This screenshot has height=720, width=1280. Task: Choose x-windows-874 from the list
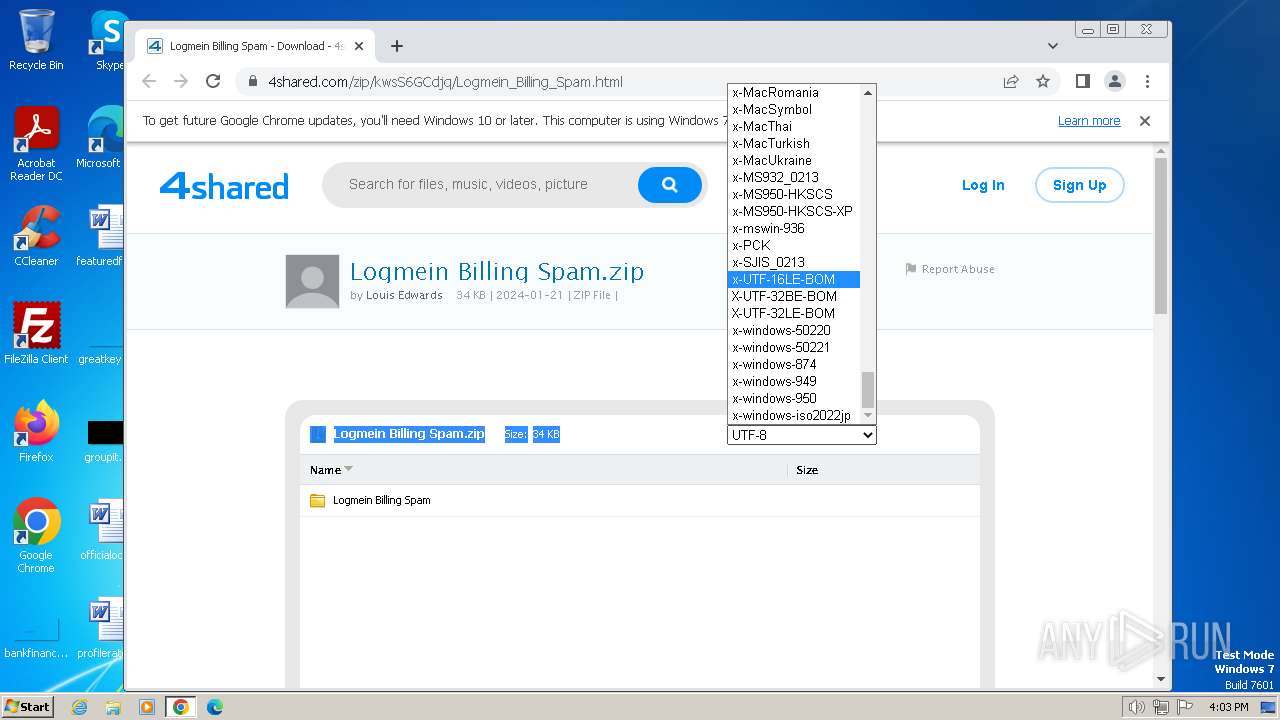point(794,364)
